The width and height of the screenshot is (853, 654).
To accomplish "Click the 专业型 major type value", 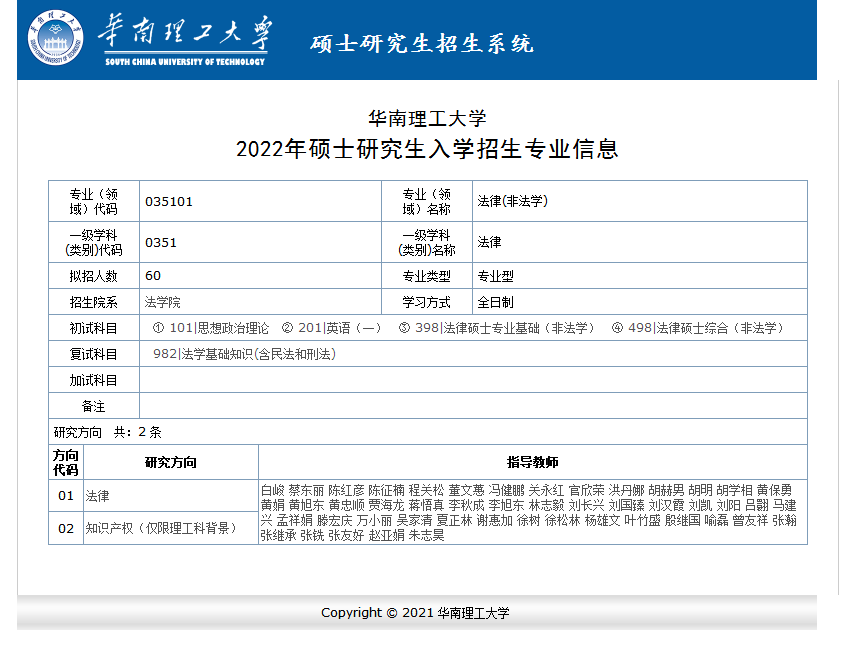I will (495, 276).
